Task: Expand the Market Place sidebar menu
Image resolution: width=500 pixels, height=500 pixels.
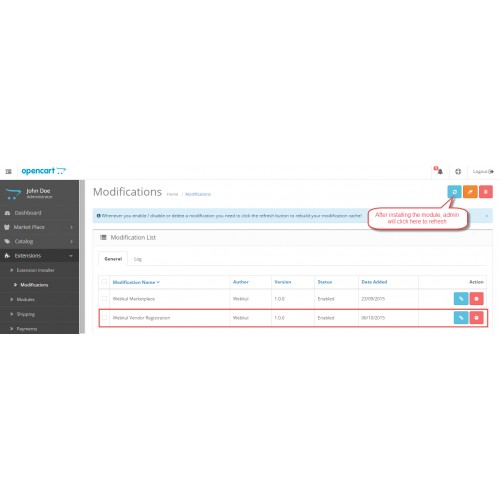Action: pos(39,227)
